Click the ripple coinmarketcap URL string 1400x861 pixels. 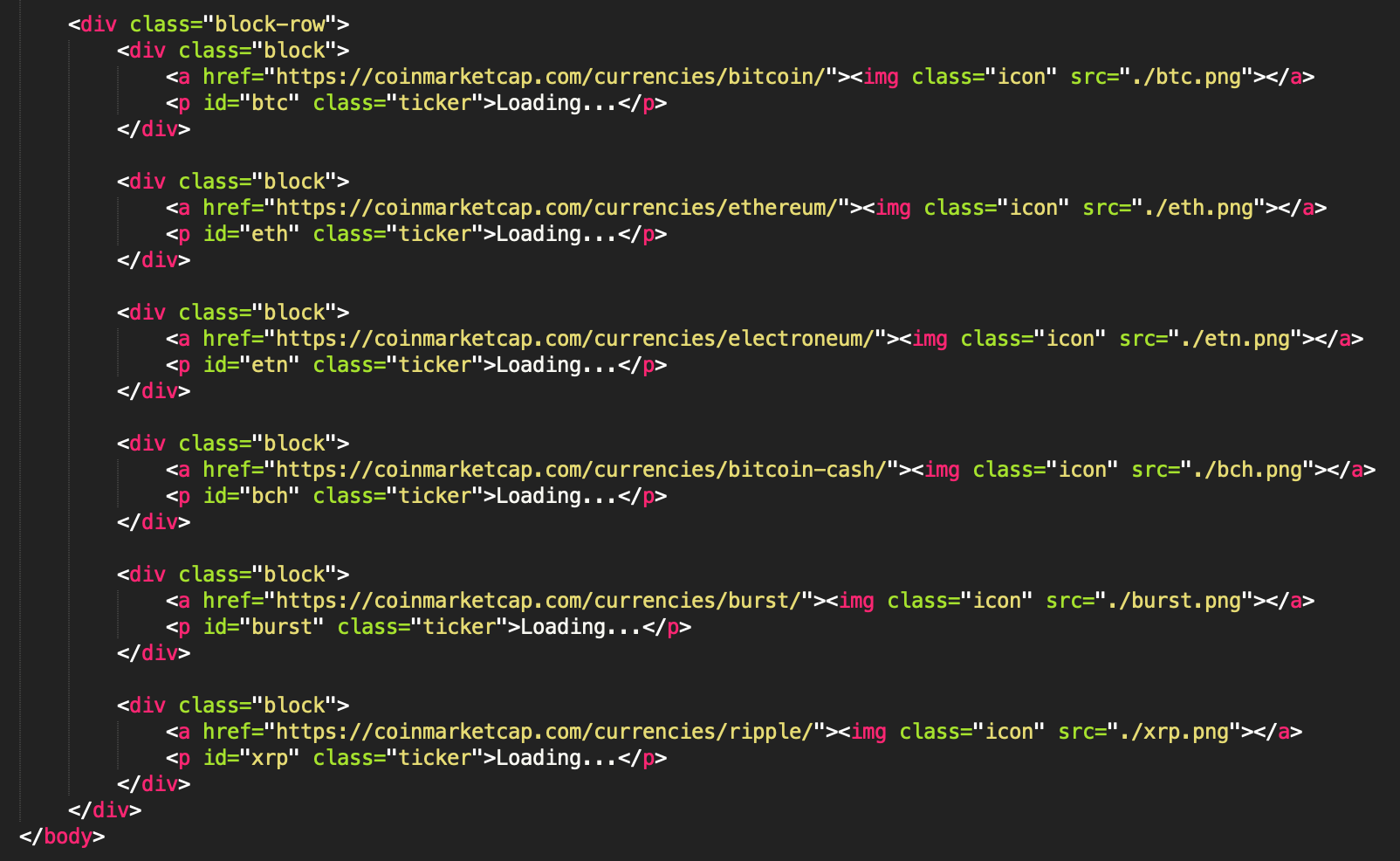tap(545, 732)
